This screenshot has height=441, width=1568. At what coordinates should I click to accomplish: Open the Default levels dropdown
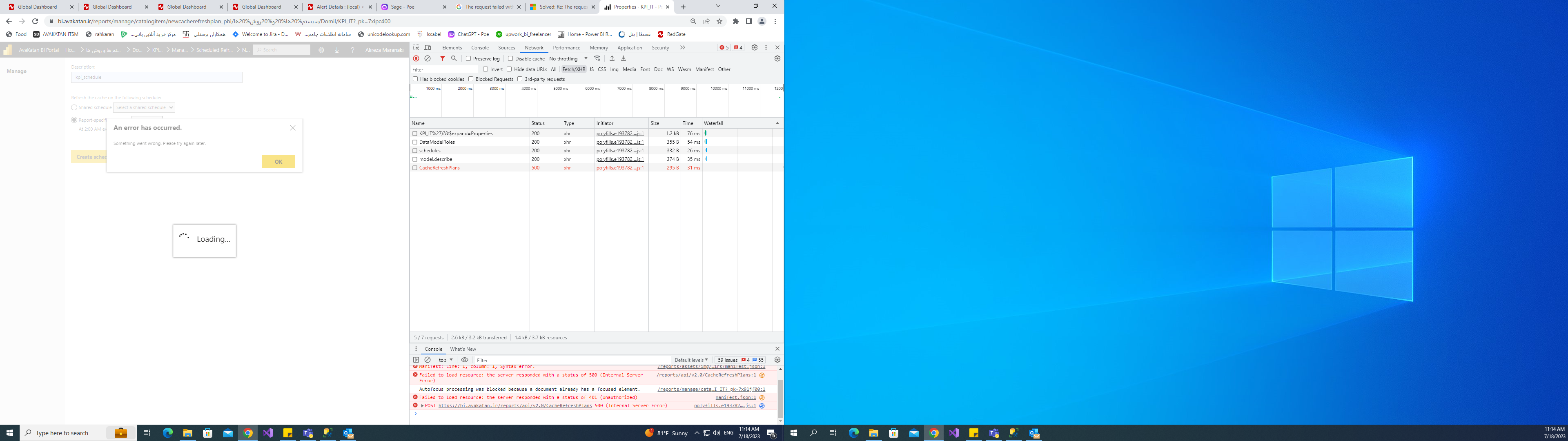691,360
